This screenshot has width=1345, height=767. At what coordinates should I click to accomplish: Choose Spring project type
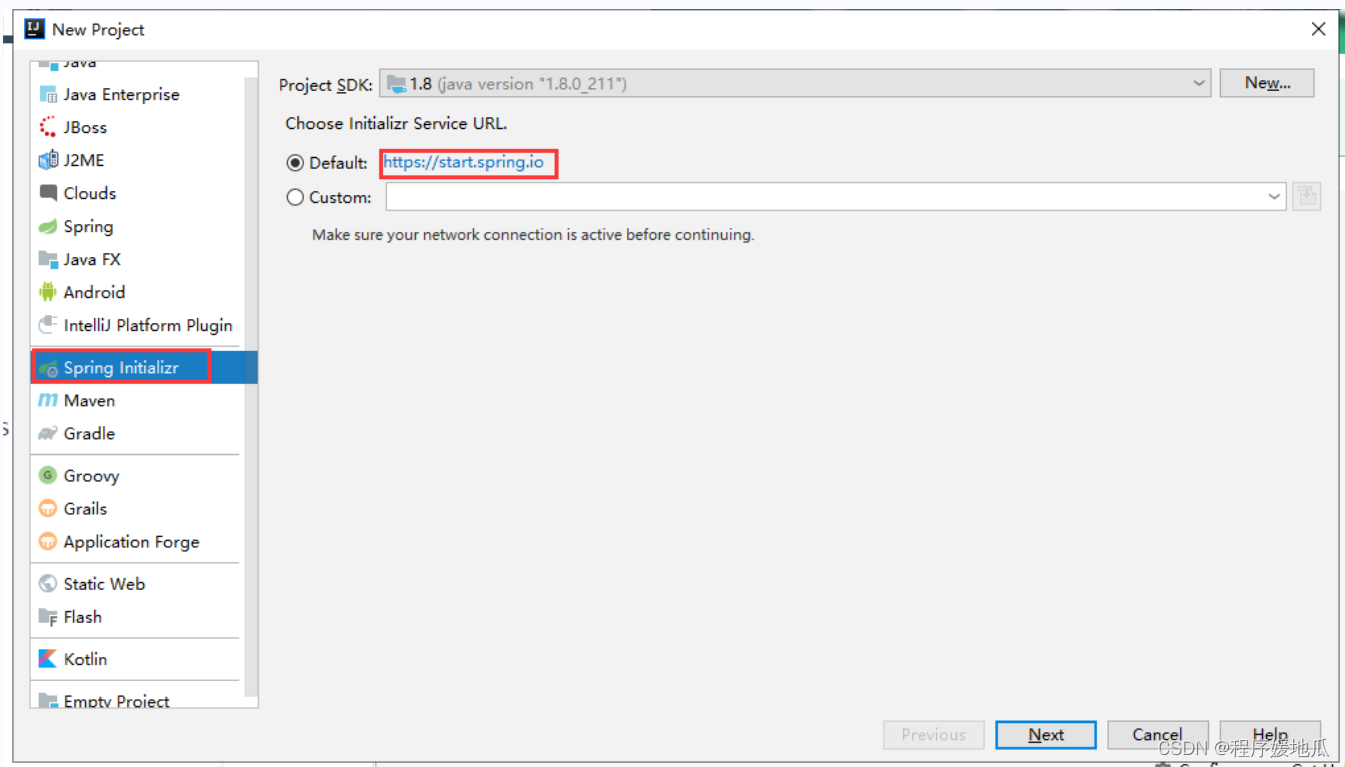point(135,227)
